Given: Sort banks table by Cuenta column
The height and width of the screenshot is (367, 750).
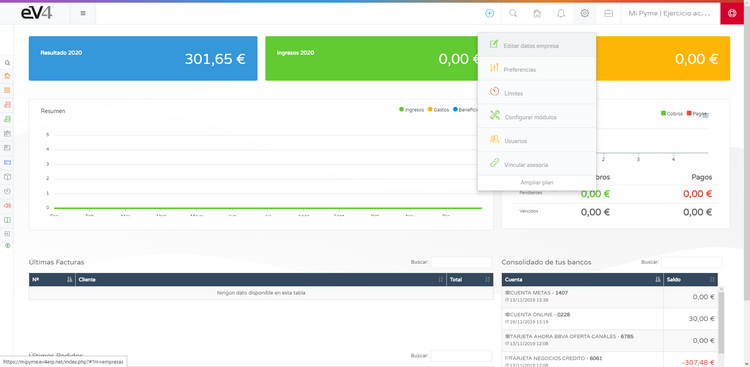Looking at the screenshot, I should (x=582, y=279).
